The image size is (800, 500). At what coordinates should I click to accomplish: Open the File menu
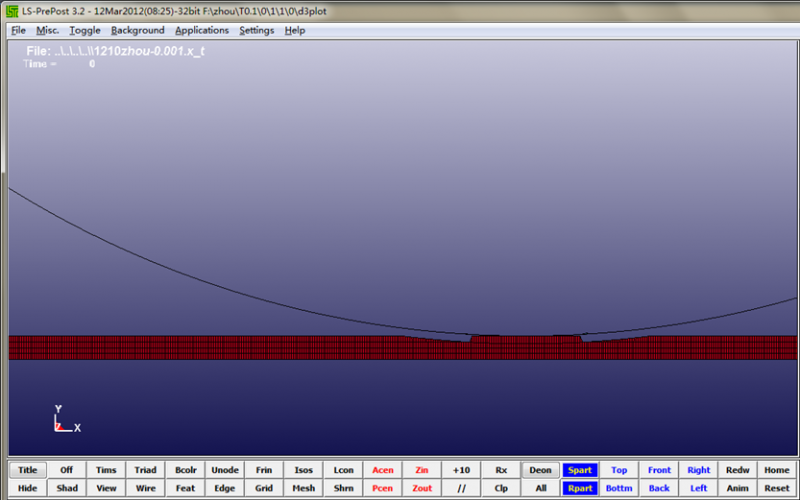tap(18, 31)
